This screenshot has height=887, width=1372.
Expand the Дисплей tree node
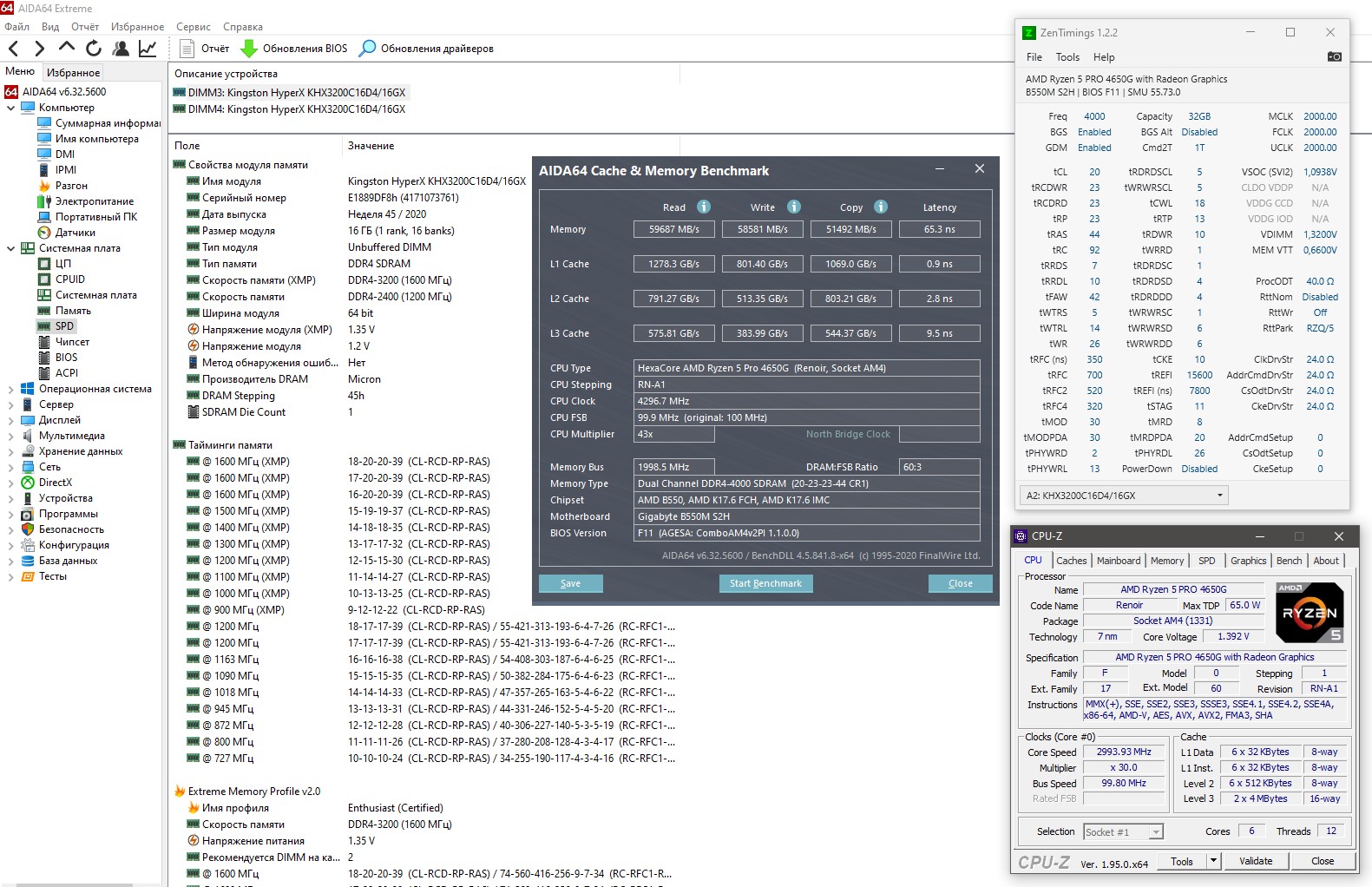click(x=10, y=420)
